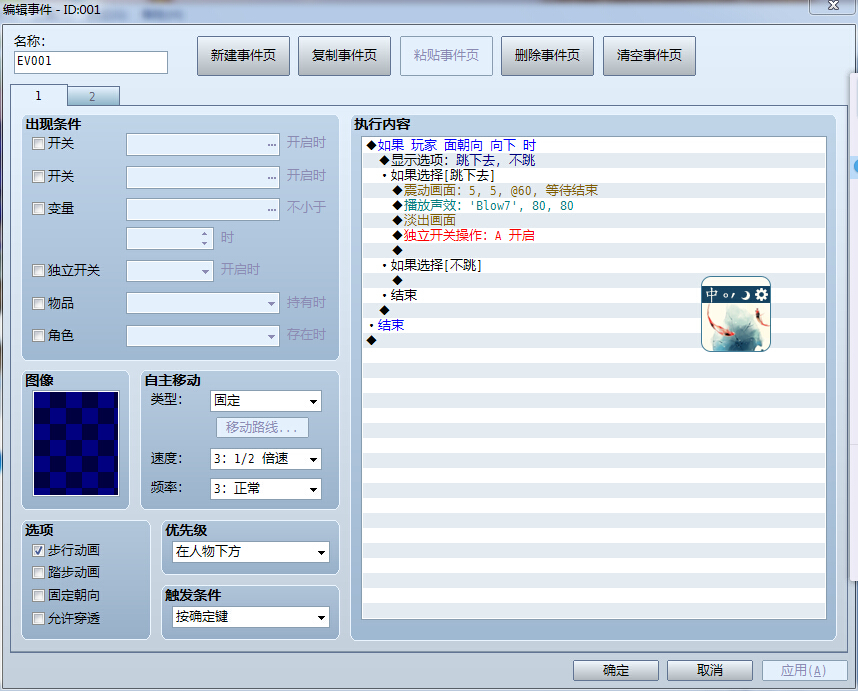Enable the 独立开关 condition checkbox
The image size is (858, 691).
tap(38, 270)
